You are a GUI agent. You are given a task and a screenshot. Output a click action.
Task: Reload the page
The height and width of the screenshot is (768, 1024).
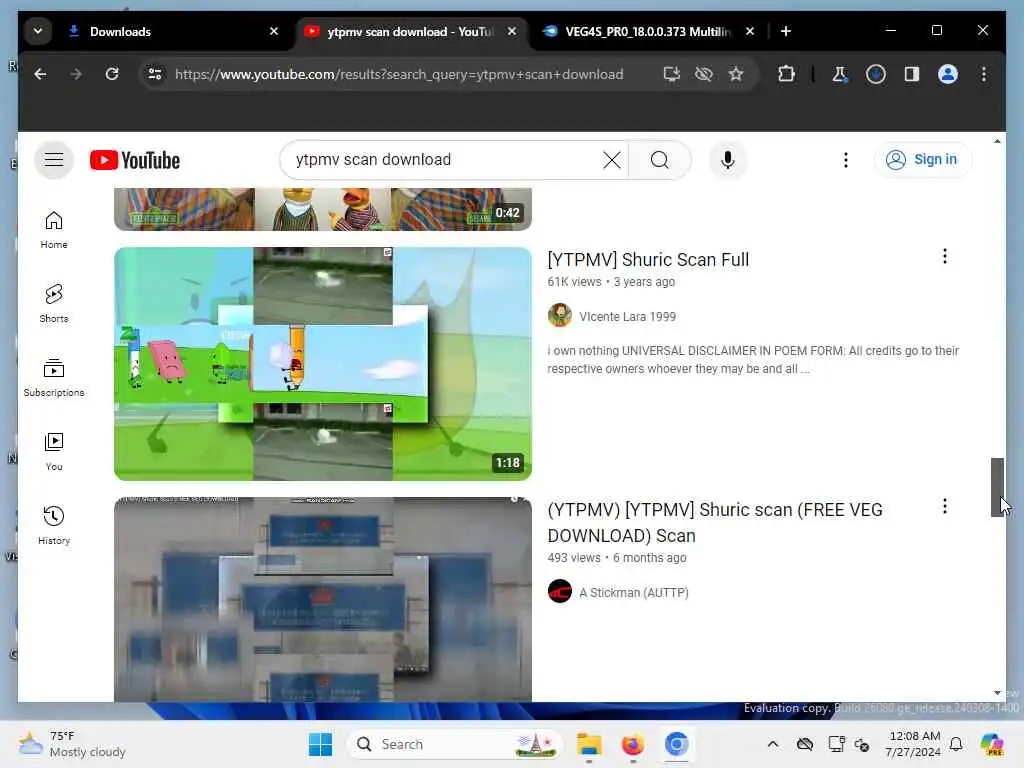point(112,74)
